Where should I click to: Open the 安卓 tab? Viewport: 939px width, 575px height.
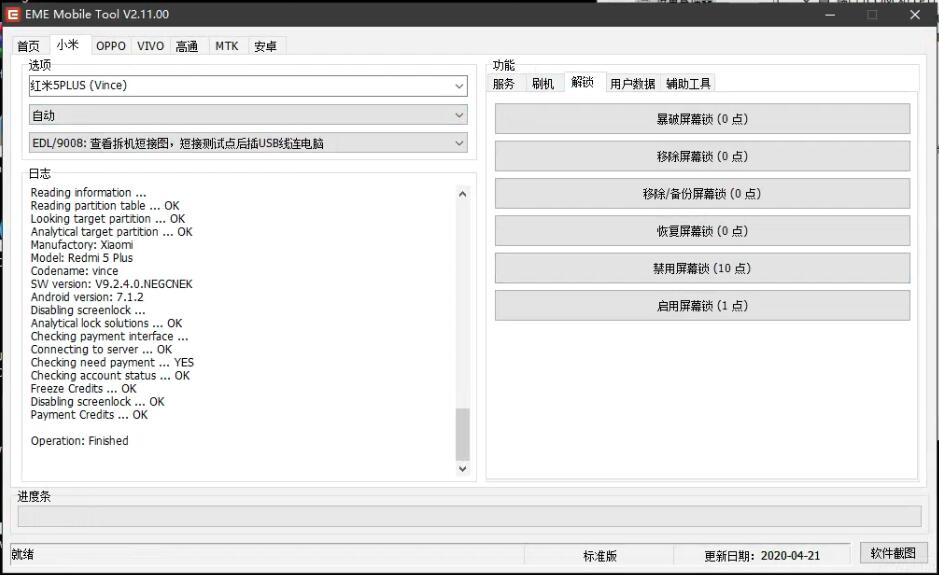click(265, 46)
